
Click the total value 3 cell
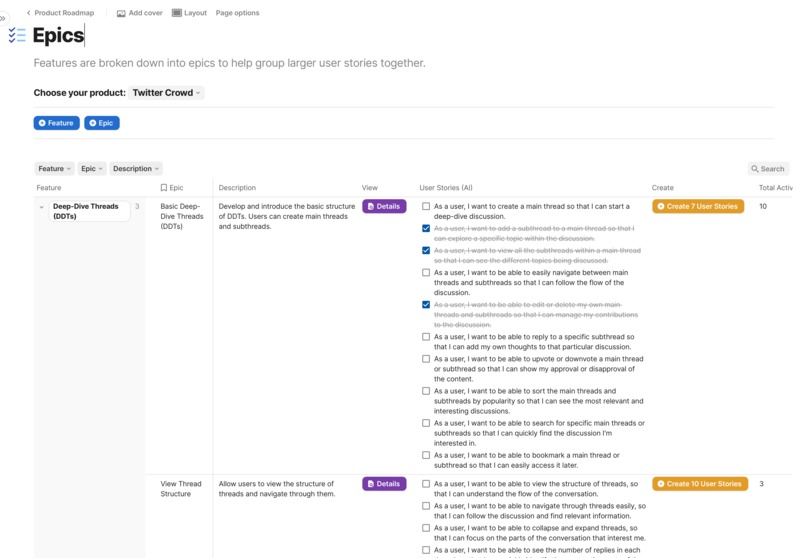click(x=761, y=484)
